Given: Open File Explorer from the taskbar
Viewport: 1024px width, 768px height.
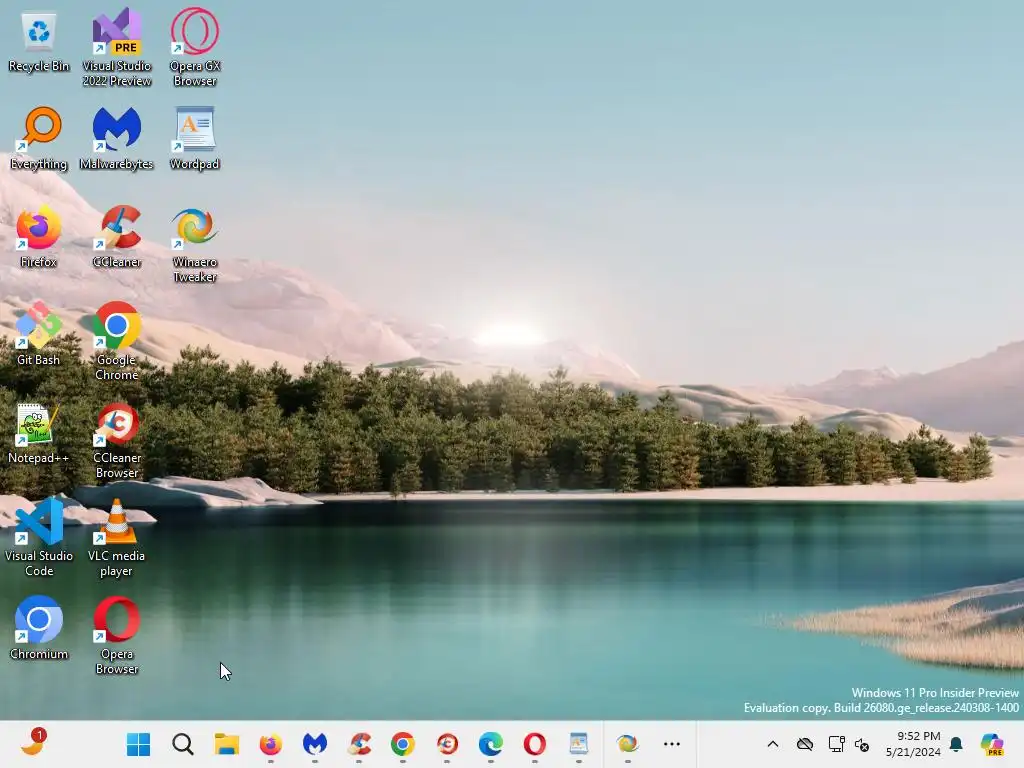Looking at the screenshot, I should tap(227, 744).
